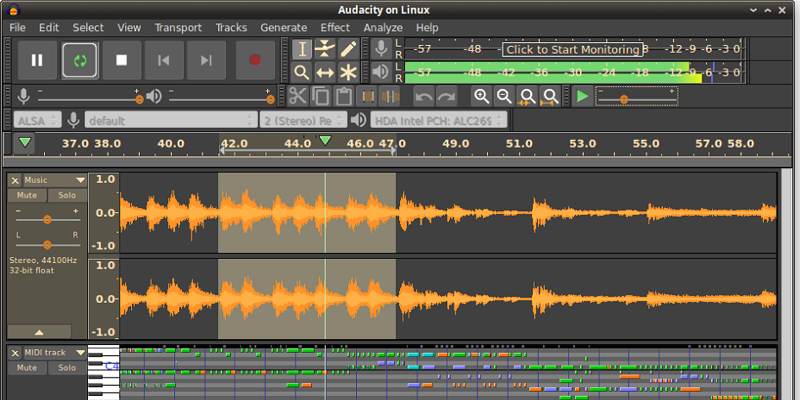
Task: Zoom out on the waveform
Action: pos(504,96)
